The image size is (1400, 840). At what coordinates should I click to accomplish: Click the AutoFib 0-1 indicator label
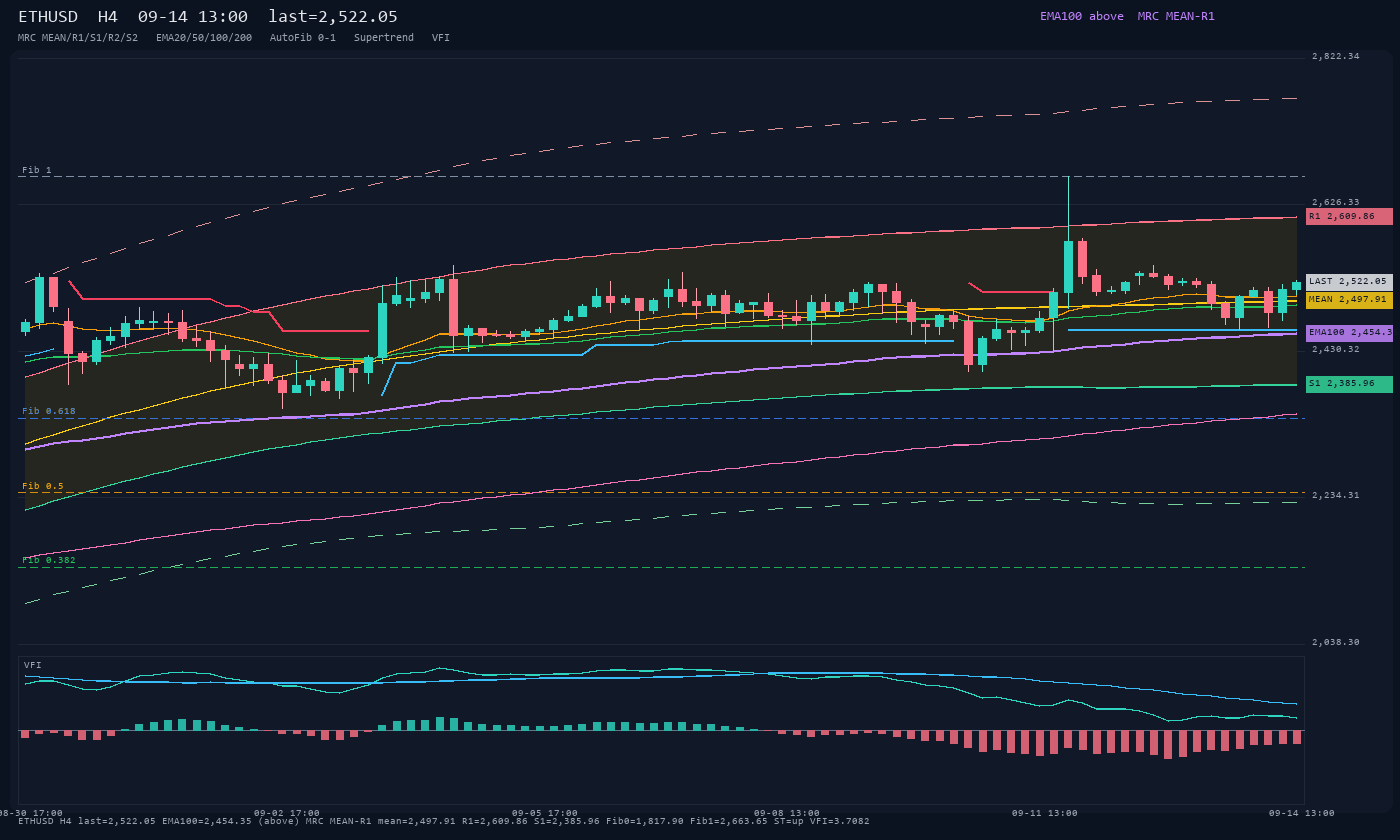(x=303, y=38)
